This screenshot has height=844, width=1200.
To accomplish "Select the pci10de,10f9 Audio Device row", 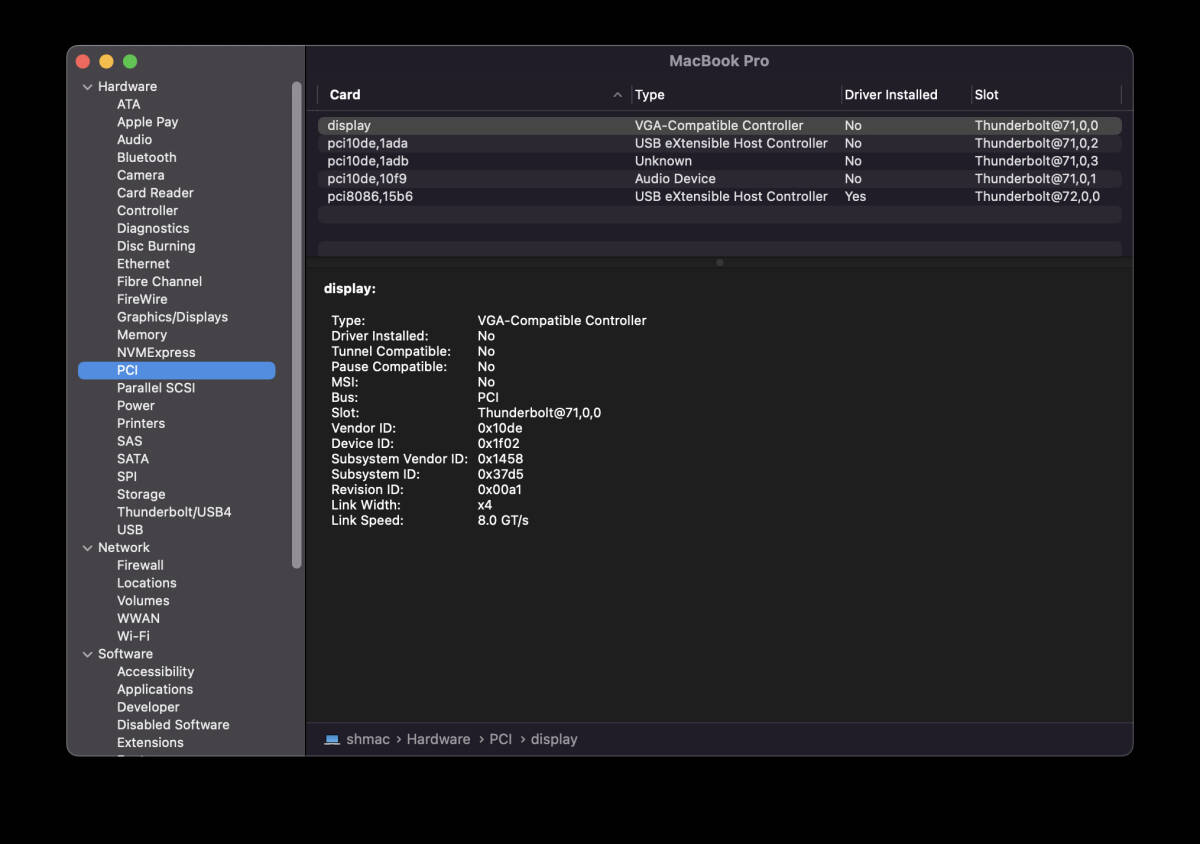I will click(367, 178).
